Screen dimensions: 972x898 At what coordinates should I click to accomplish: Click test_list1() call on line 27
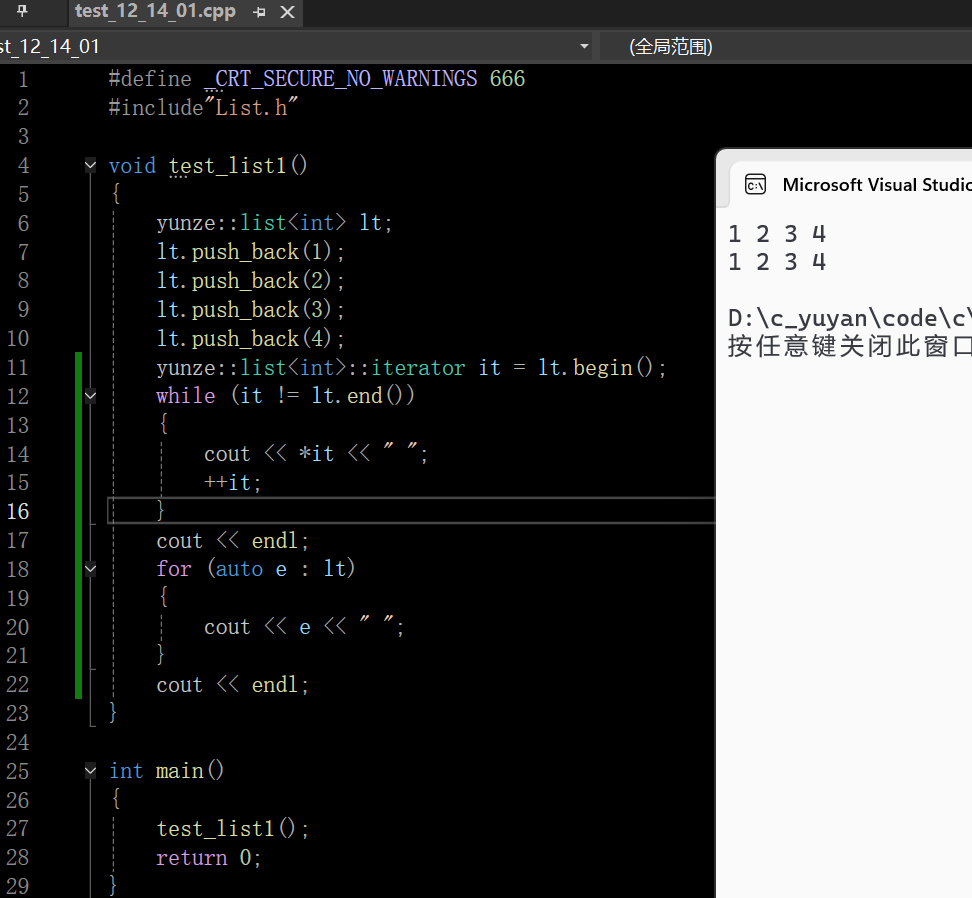[x=232, y=829]
